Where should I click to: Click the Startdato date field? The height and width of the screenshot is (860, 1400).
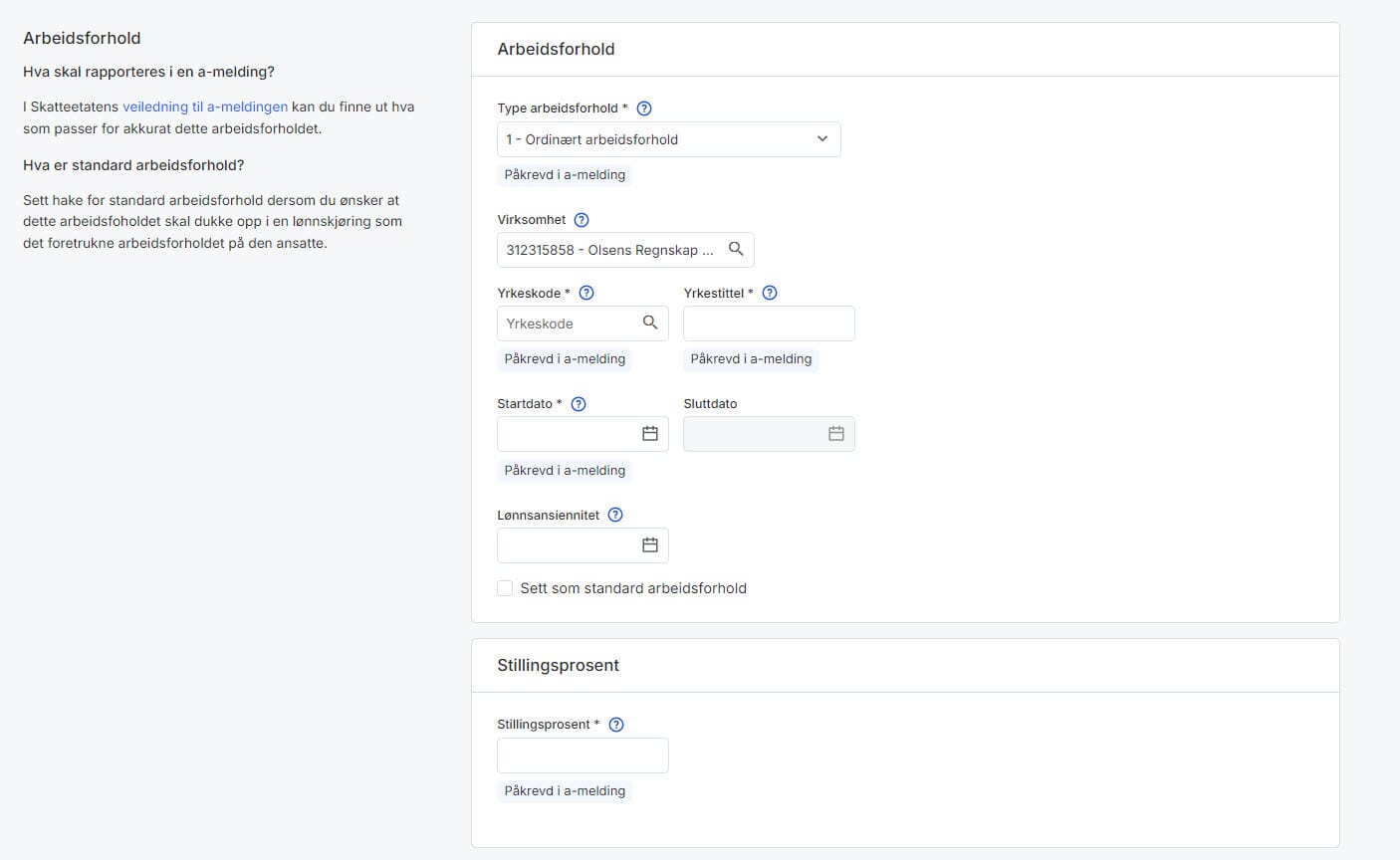tap(583, 434)
